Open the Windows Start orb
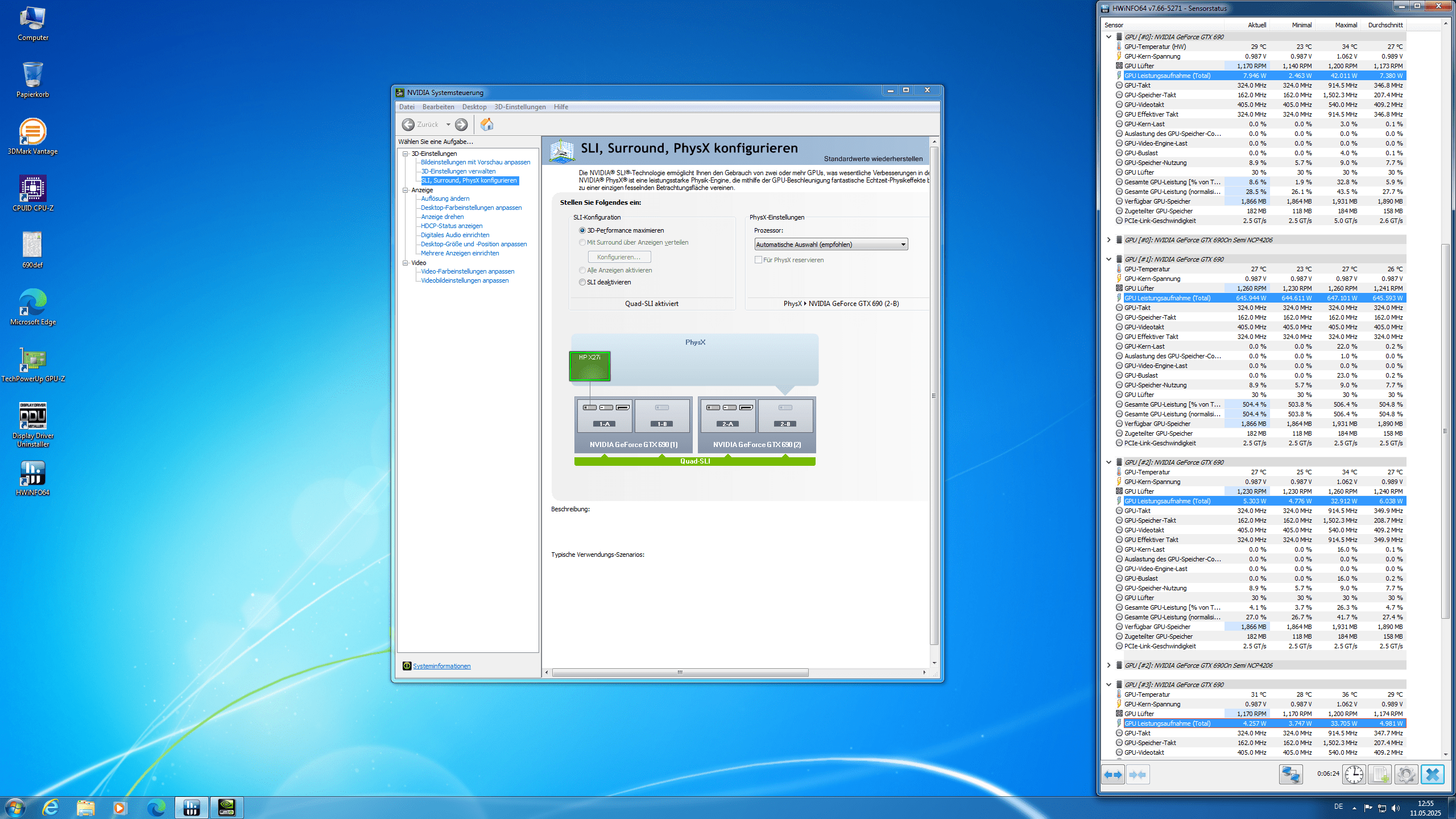Viewport: 1456px width, 819px height. point(14,808)
